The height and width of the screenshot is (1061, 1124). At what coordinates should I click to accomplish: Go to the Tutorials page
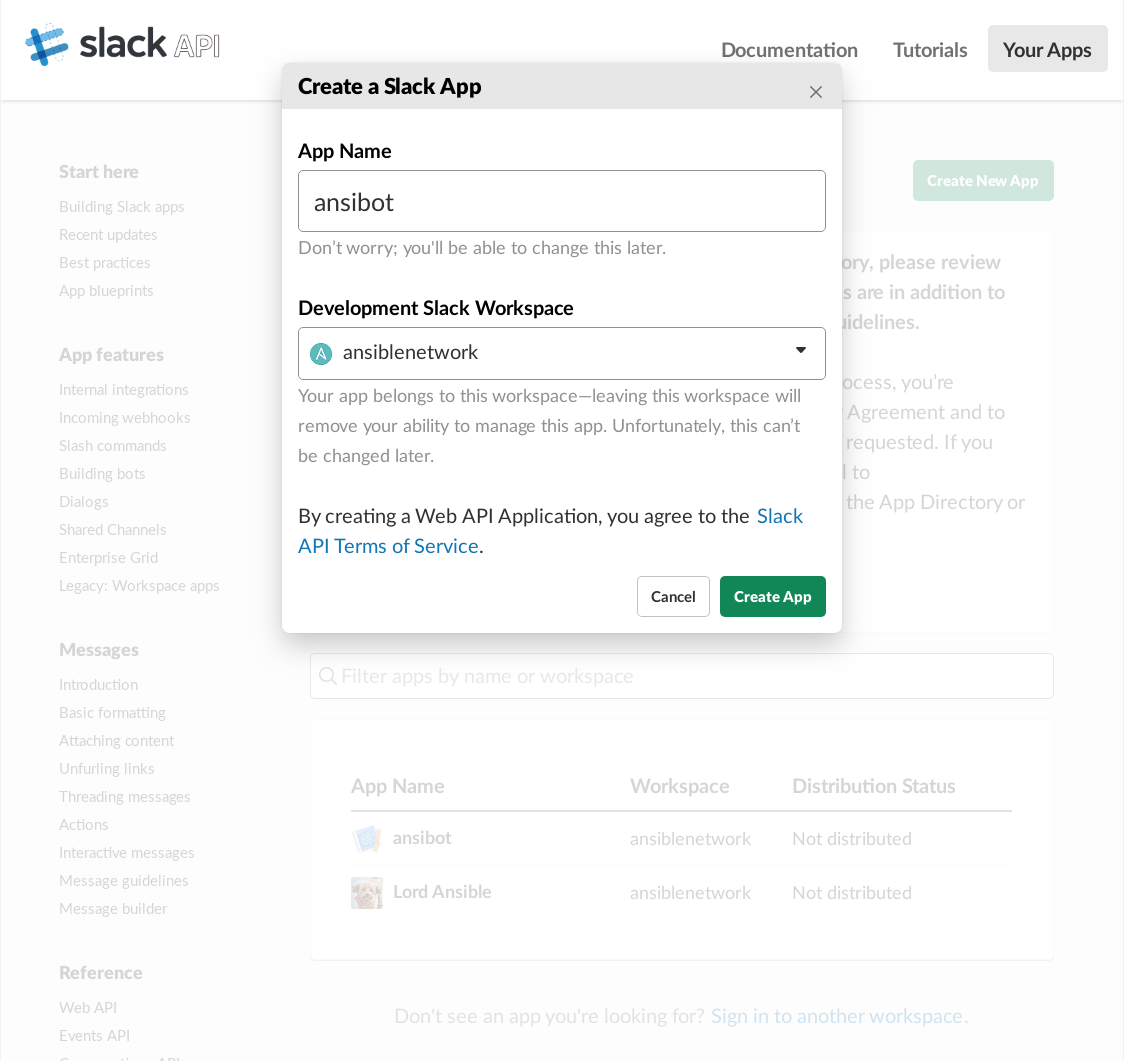(x=930, y=49)
